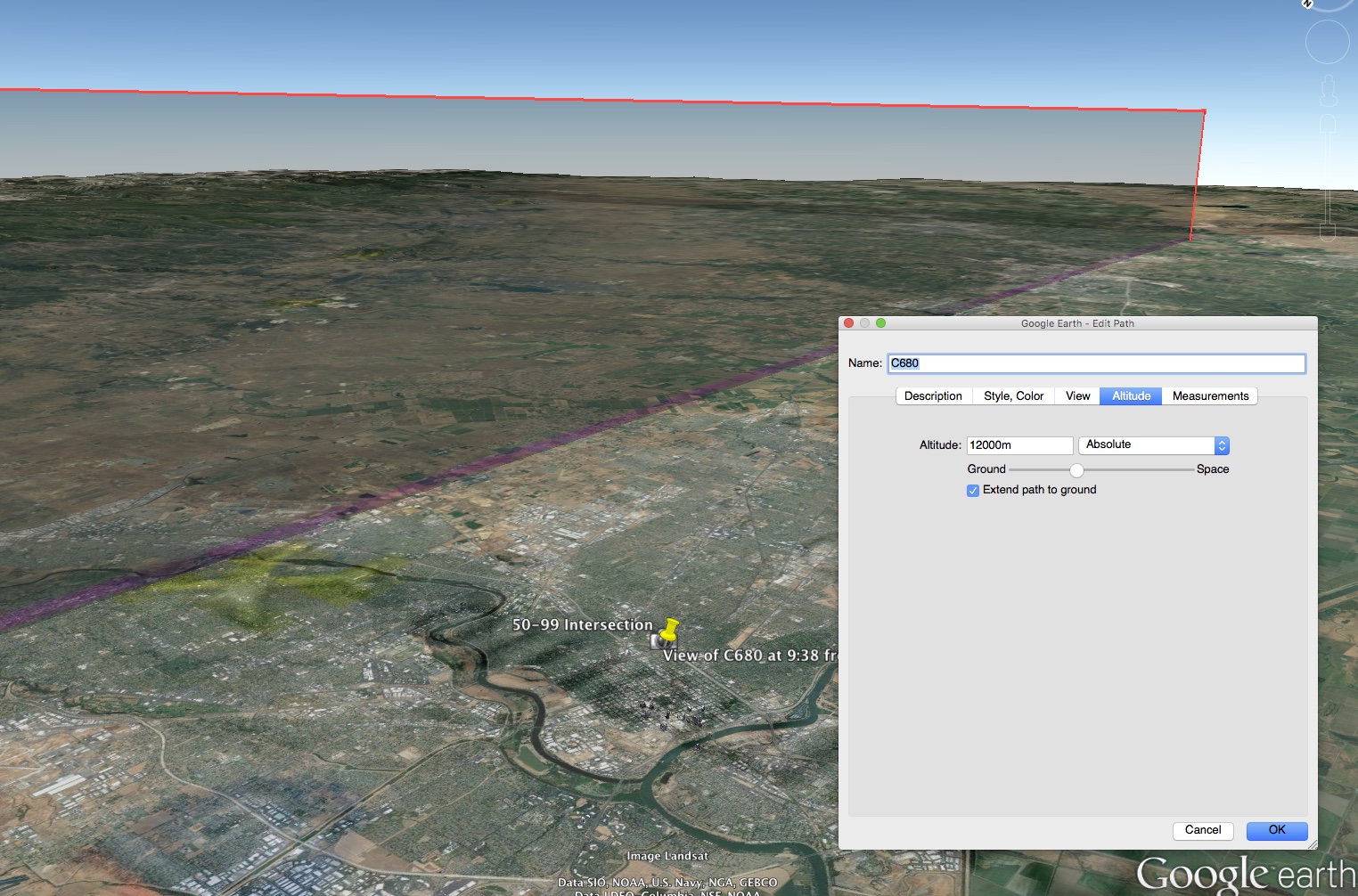
Task: Click the Name field containing C680
Action: 1095,363
